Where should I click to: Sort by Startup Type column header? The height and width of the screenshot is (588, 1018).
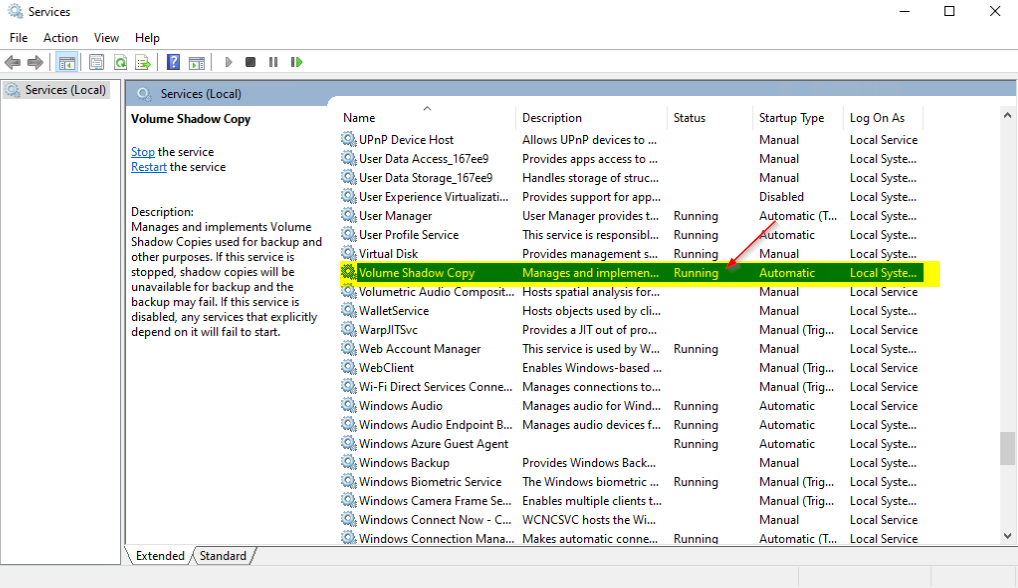pyautogui.click(x=798, y=117)
